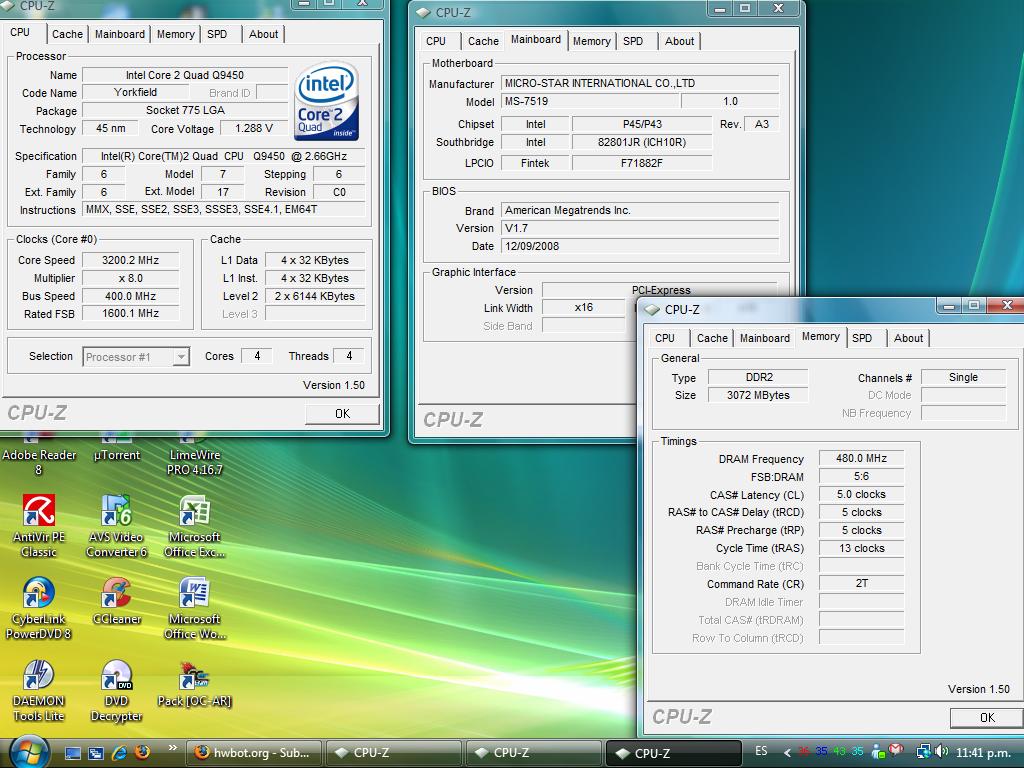Viewport: 1024px width, 768px height.
Task: Open Mainboard tab in the Memory window
Action: (x=765, y=338)
